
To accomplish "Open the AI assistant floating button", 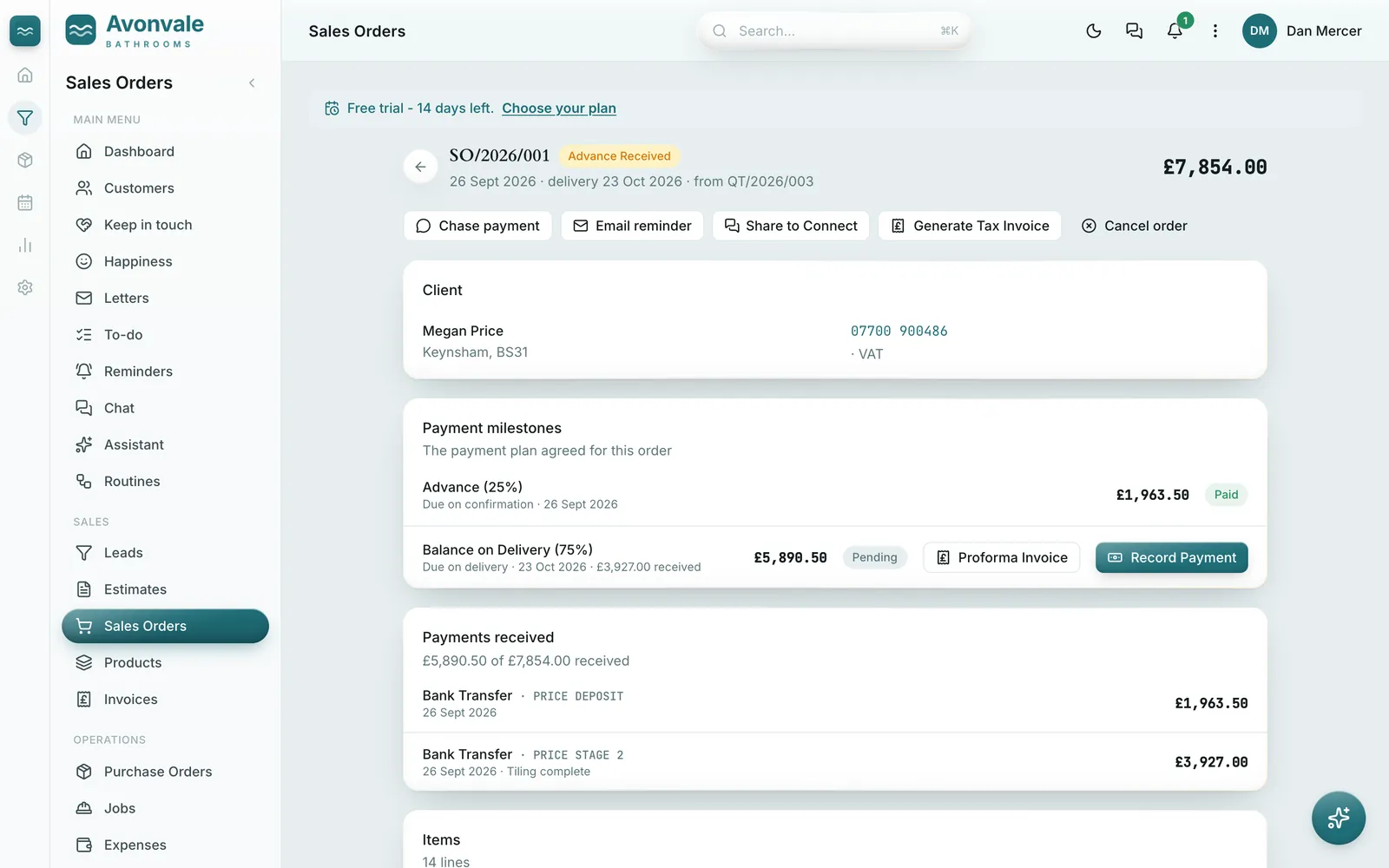I will point(1339,818).
